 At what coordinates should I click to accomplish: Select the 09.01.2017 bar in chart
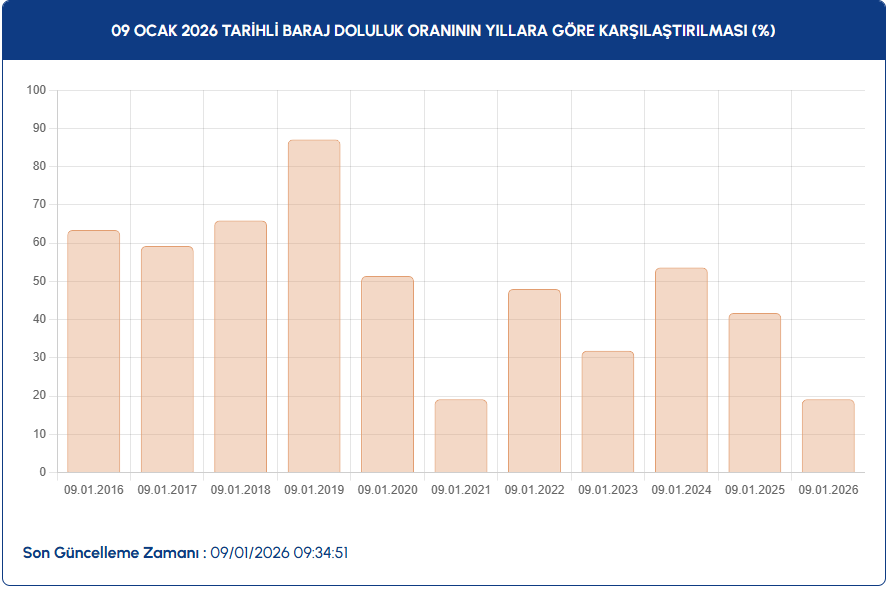click(x=167, y=359)
